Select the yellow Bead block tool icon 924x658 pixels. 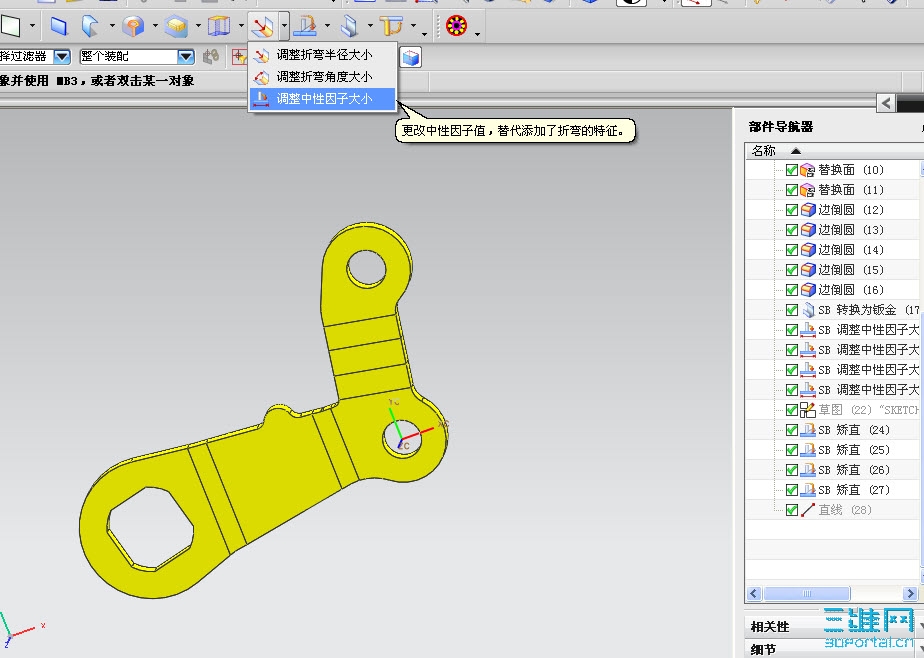pos(176,26)
